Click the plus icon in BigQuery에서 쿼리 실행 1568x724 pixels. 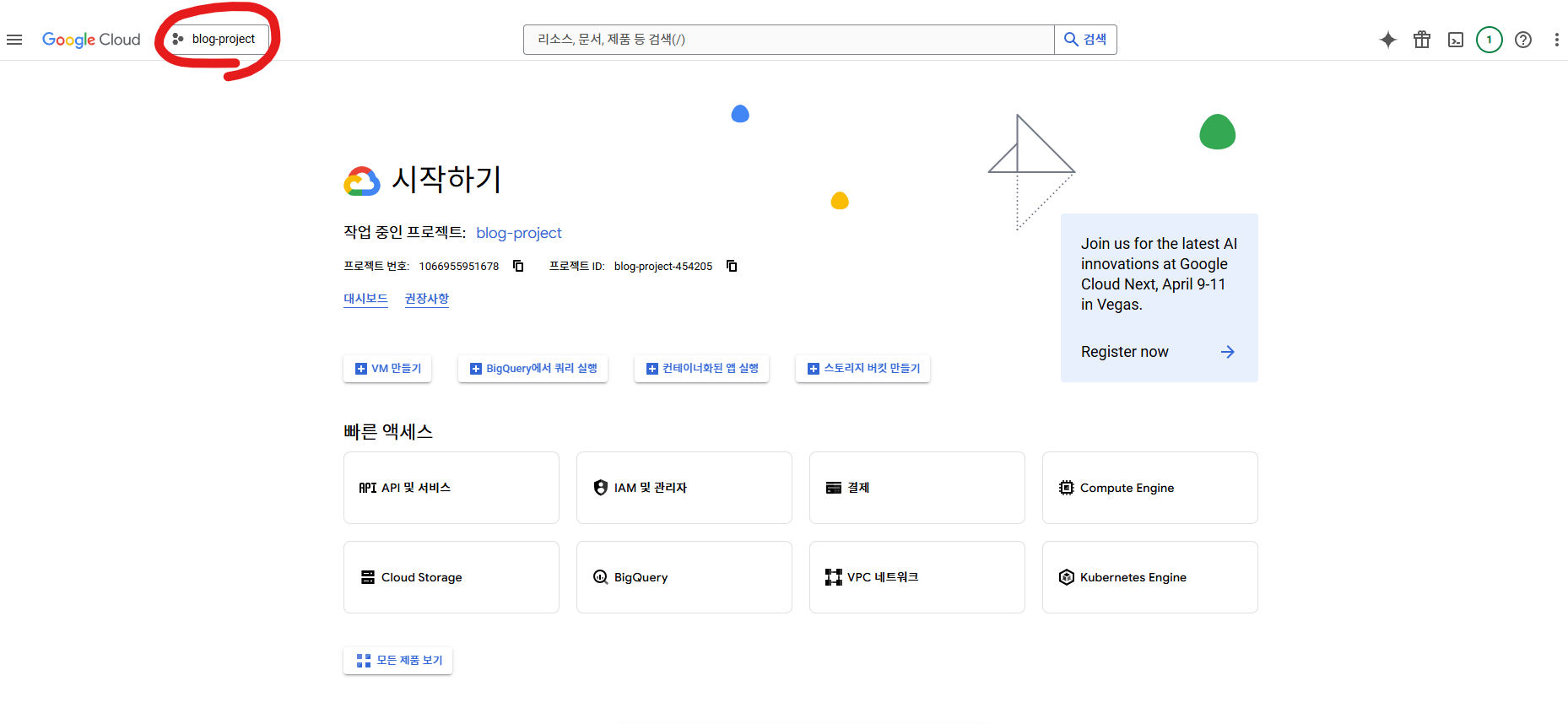point(476,369)
